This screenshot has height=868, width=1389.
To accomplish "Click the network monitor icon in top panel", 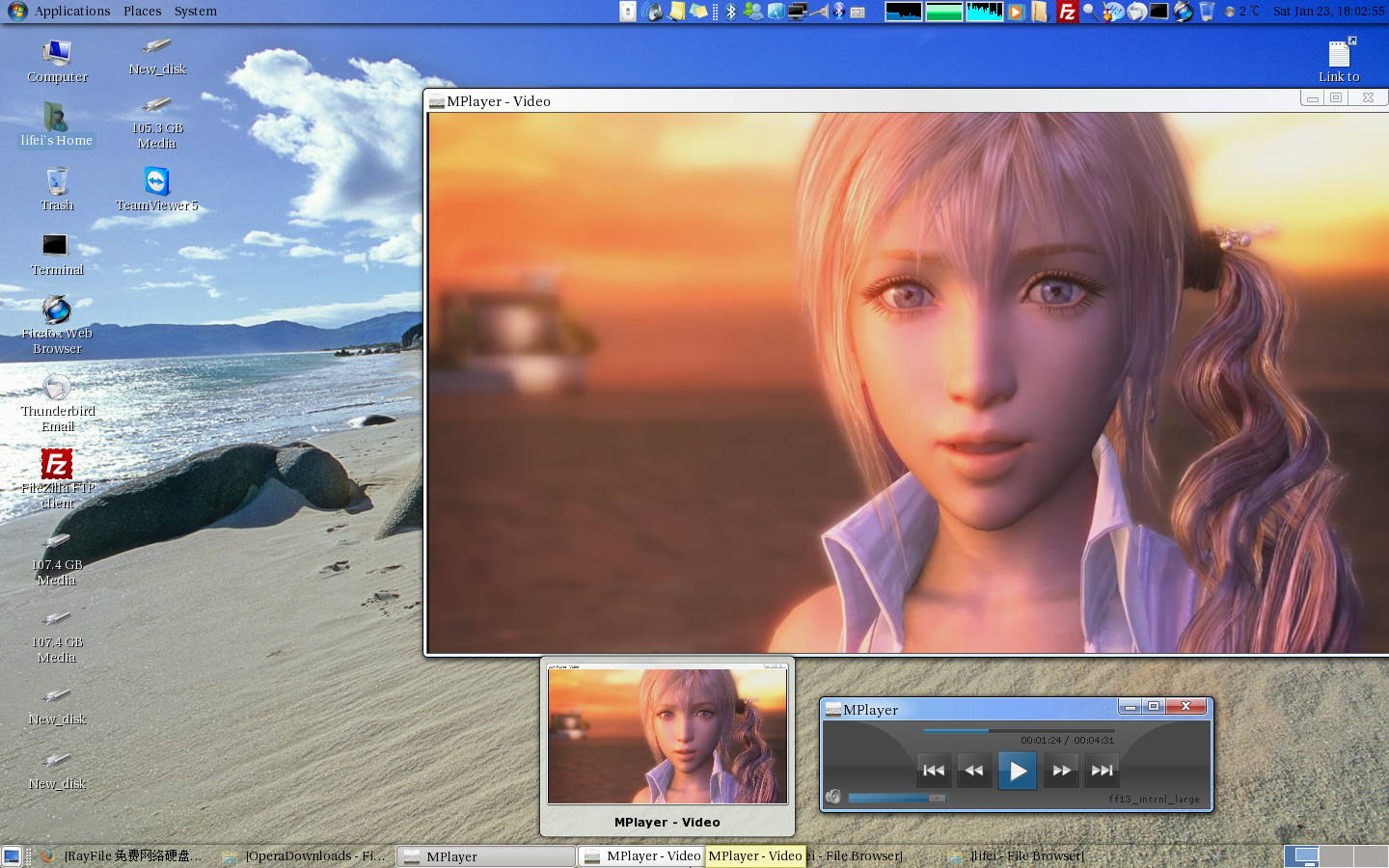I will click(797, 12).
